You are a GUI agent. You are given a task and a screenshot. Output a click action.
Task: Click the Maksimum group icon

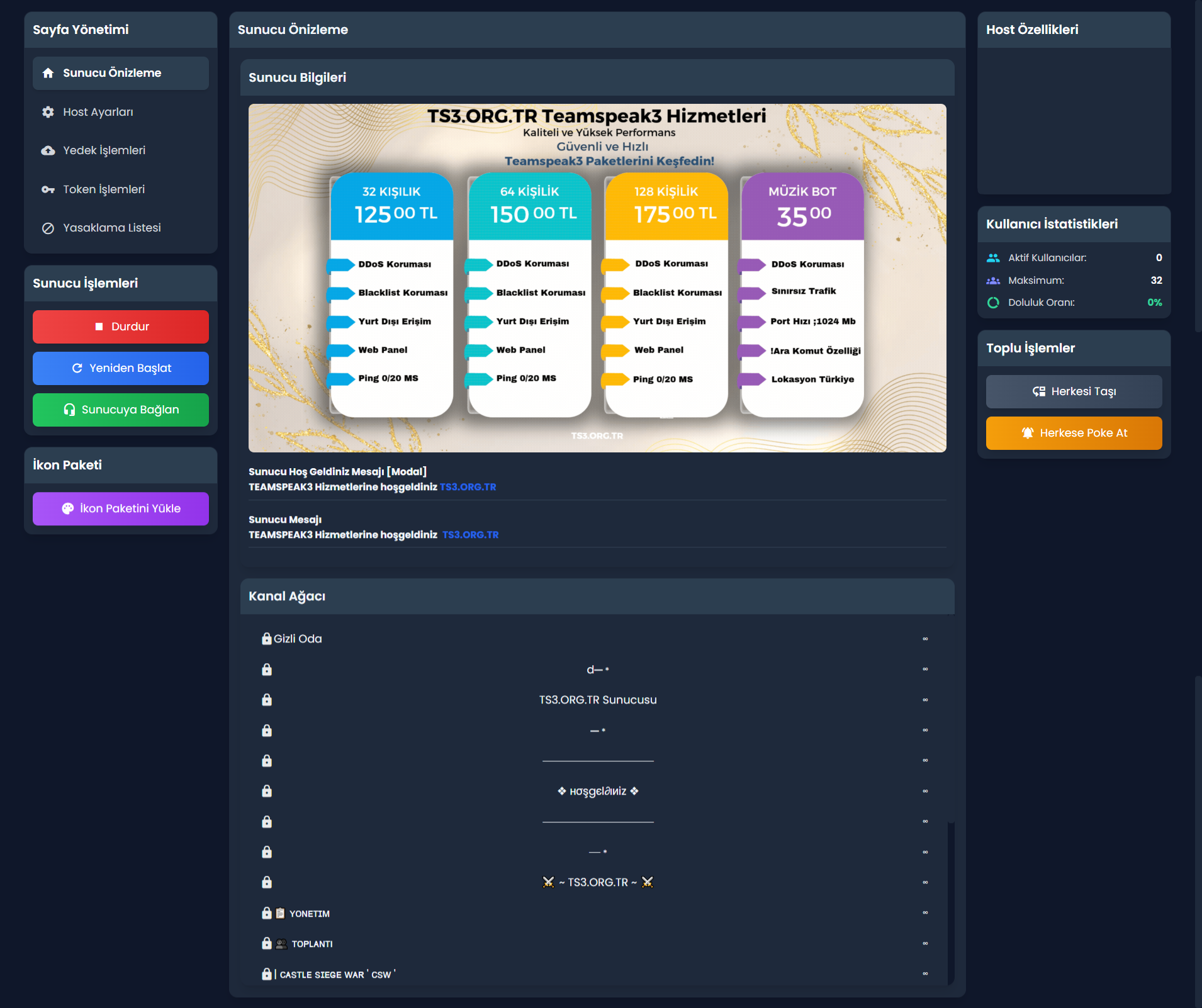click(993, 281)
